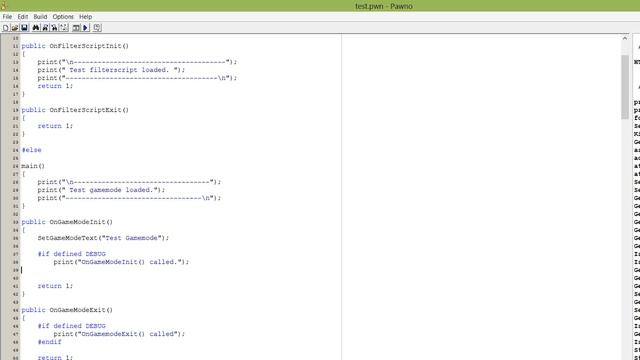The height and width of the screenshot is (360, 640).
Task: Click the text "Test filterscript loaded."
Action: (x=118, y=70)
